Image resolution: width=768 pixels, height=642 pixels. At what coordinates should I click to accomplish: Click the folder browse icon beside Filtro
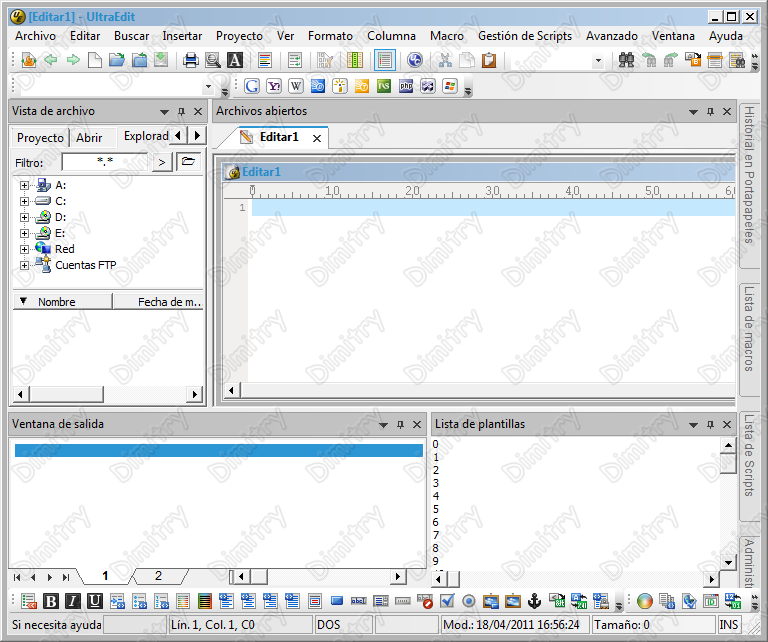coord(188,161)
